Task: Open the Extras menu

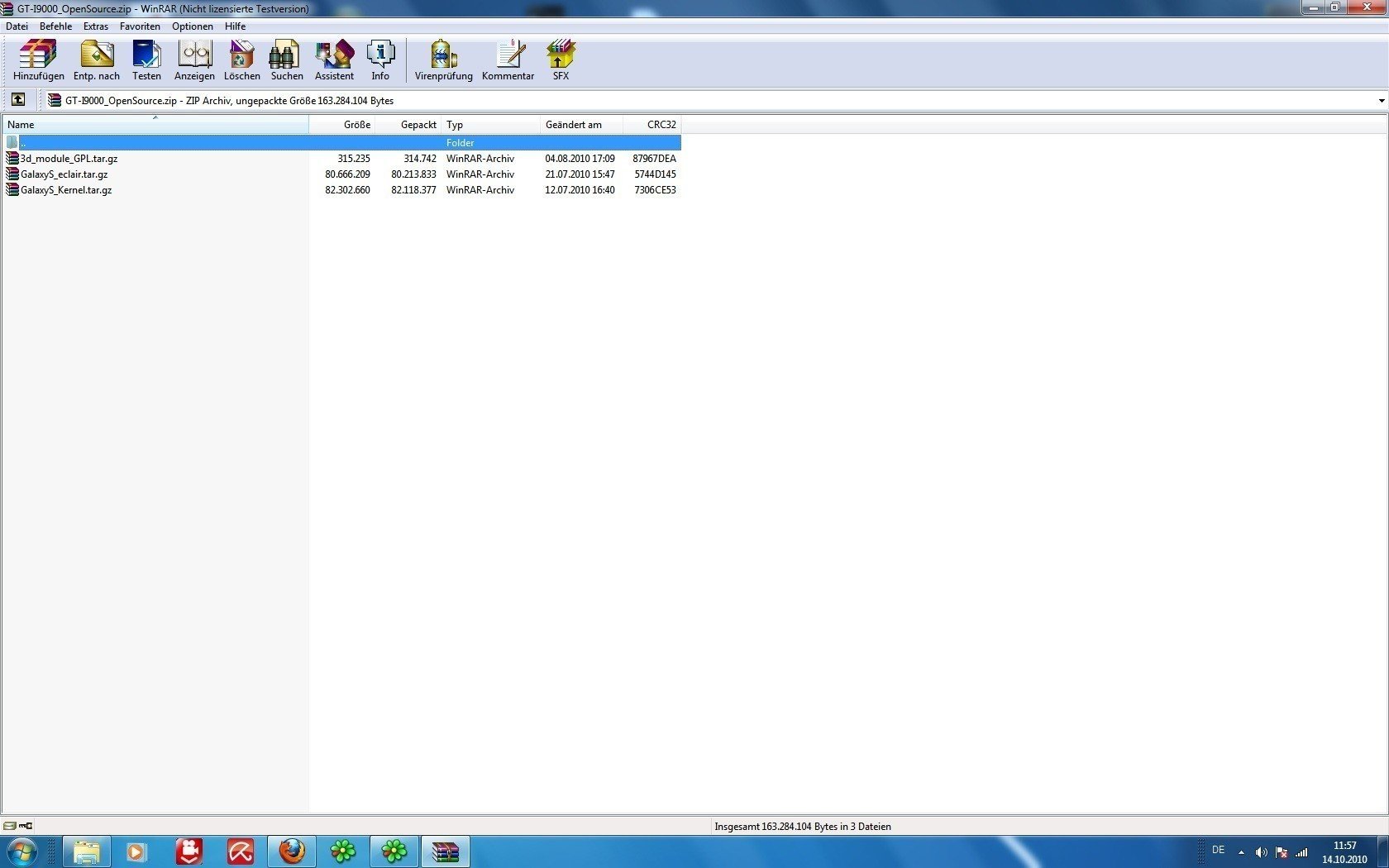Action: (x=96, y=26)
